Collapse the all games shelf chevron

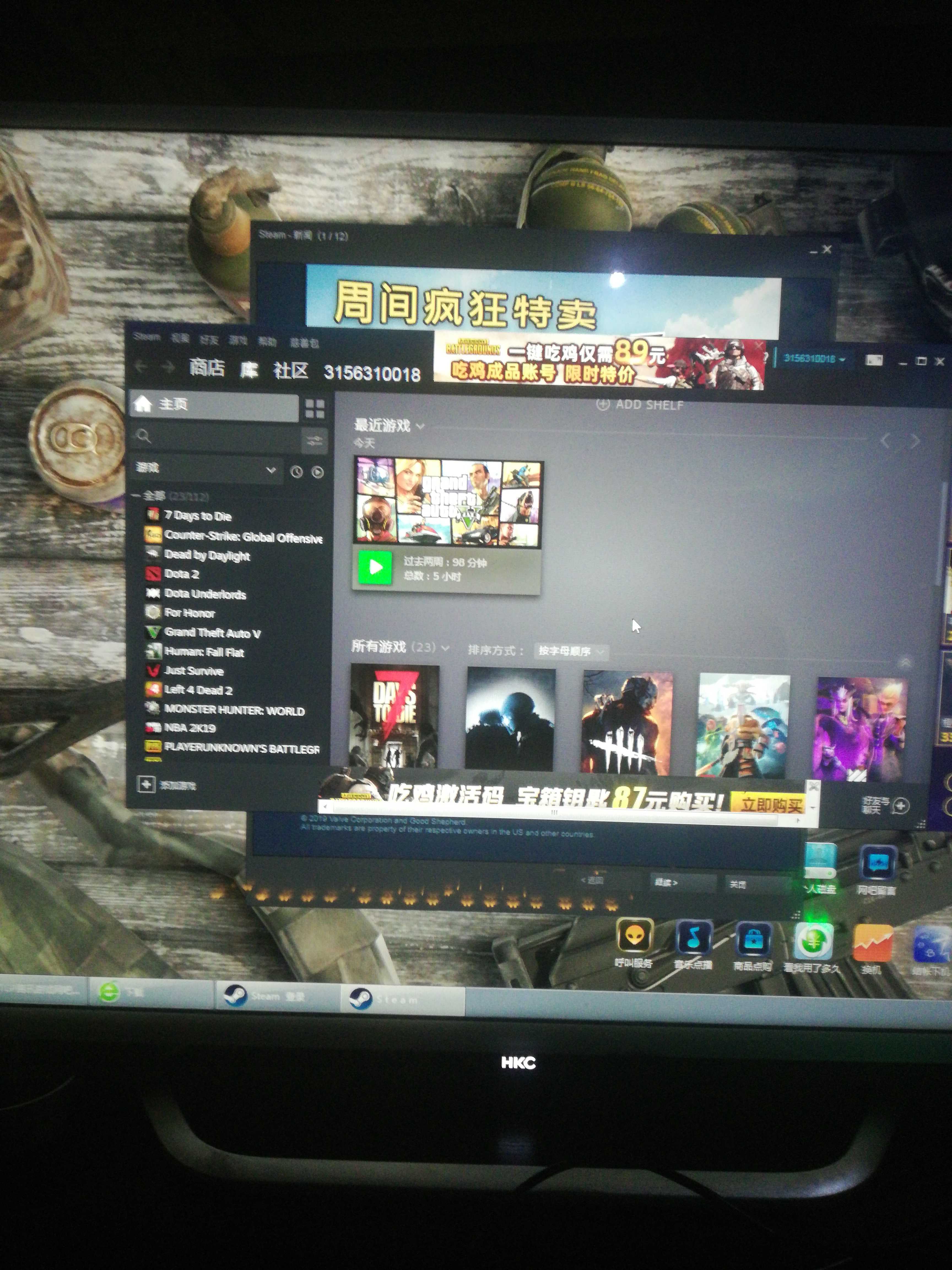[905, 663]
